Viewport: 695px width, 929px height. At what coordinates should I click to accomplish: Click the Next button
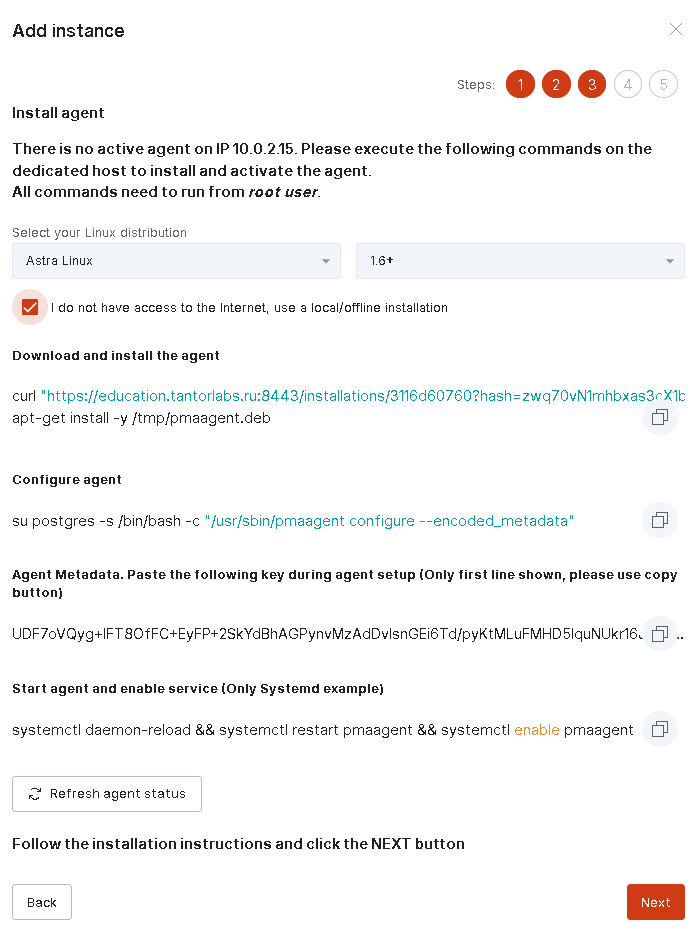tap(655, 902)
